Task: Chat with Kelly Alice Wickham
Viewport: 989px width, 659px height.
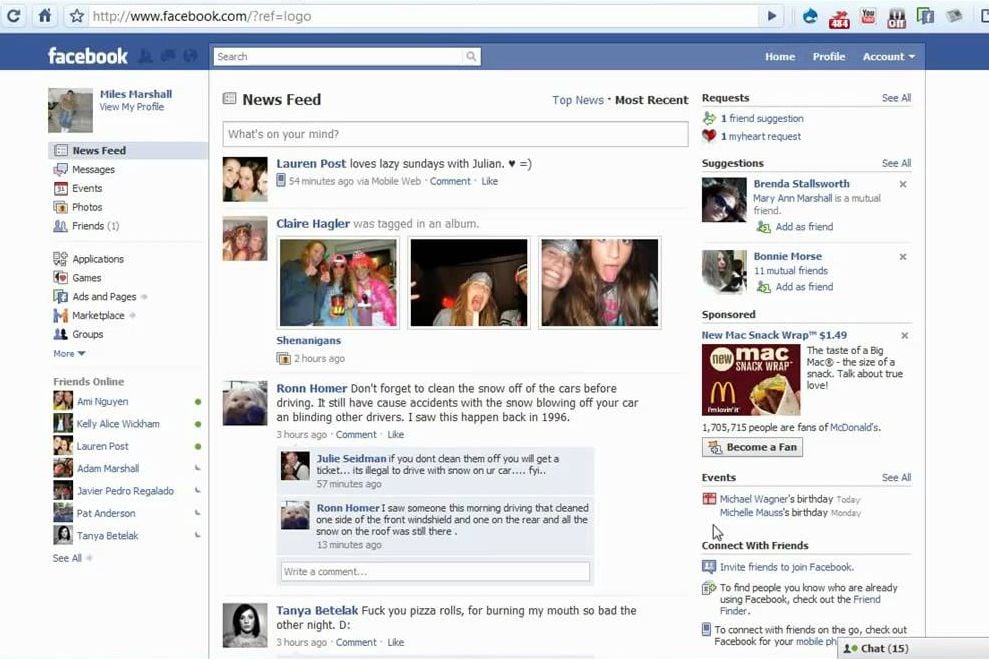Action: point(118,424)
